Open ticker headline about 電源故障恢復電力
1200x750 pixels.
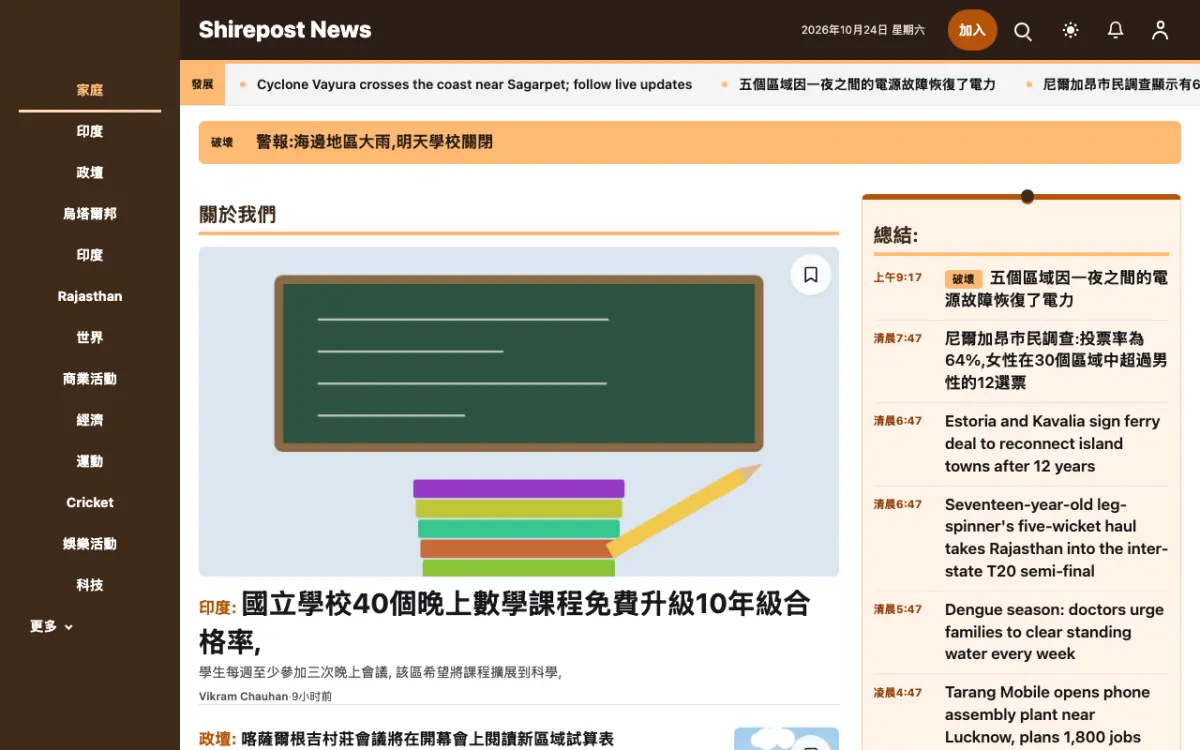pyautogui.click(x=867, y=84)
